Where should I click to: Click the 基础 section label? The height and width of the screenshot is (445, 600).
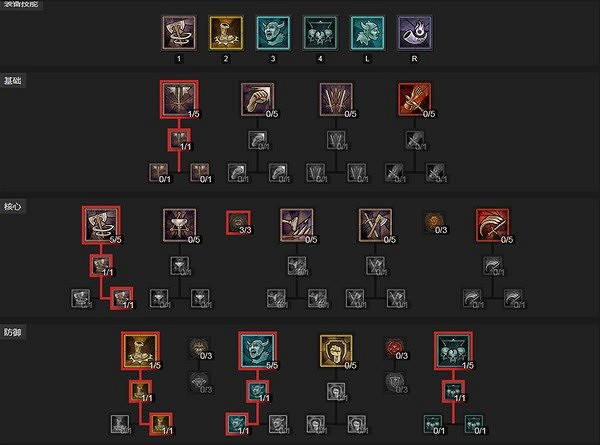pos(13,81)
